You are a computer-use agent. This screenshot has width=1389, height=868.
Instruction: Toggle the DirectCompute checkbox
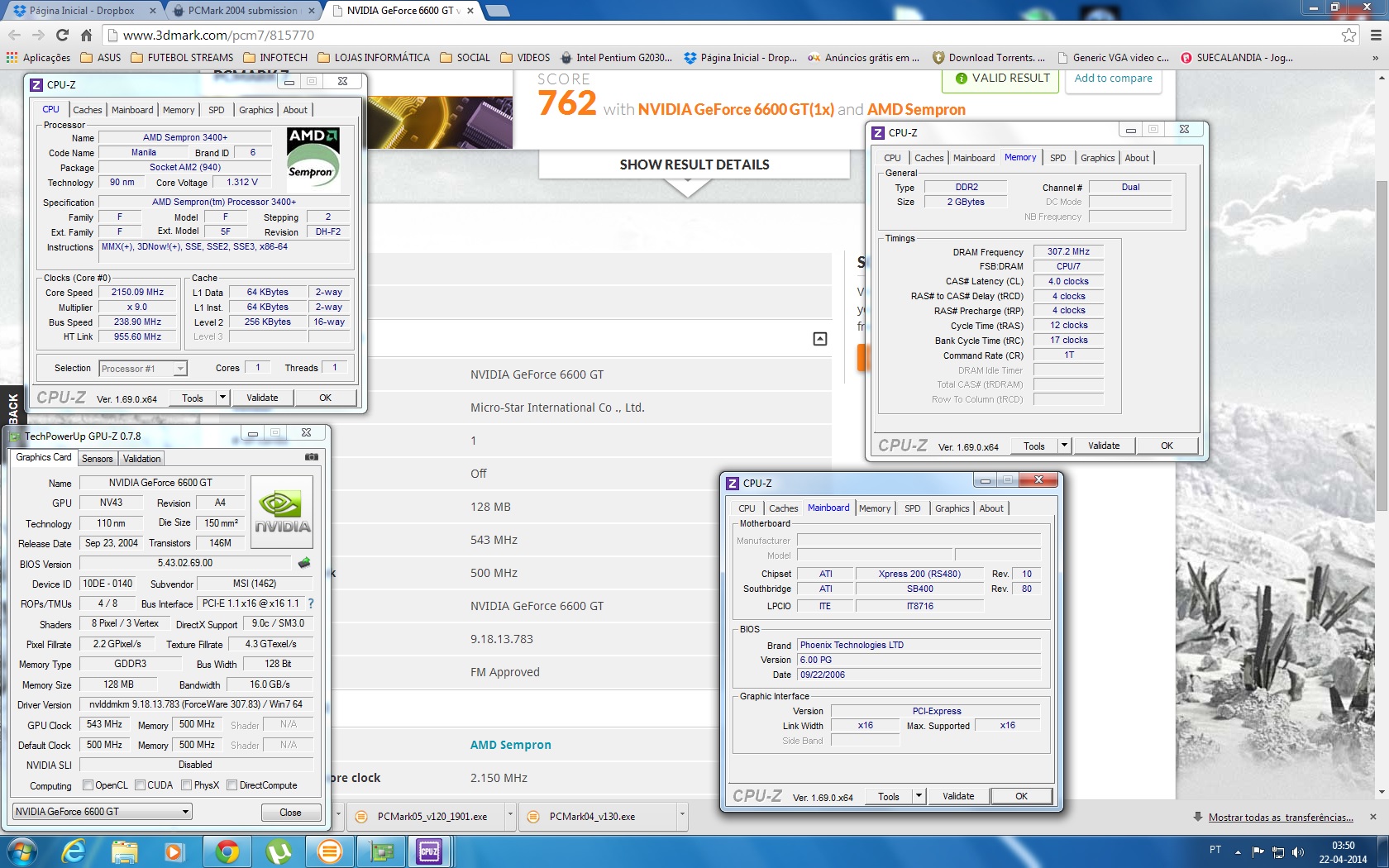pos(232,785)
